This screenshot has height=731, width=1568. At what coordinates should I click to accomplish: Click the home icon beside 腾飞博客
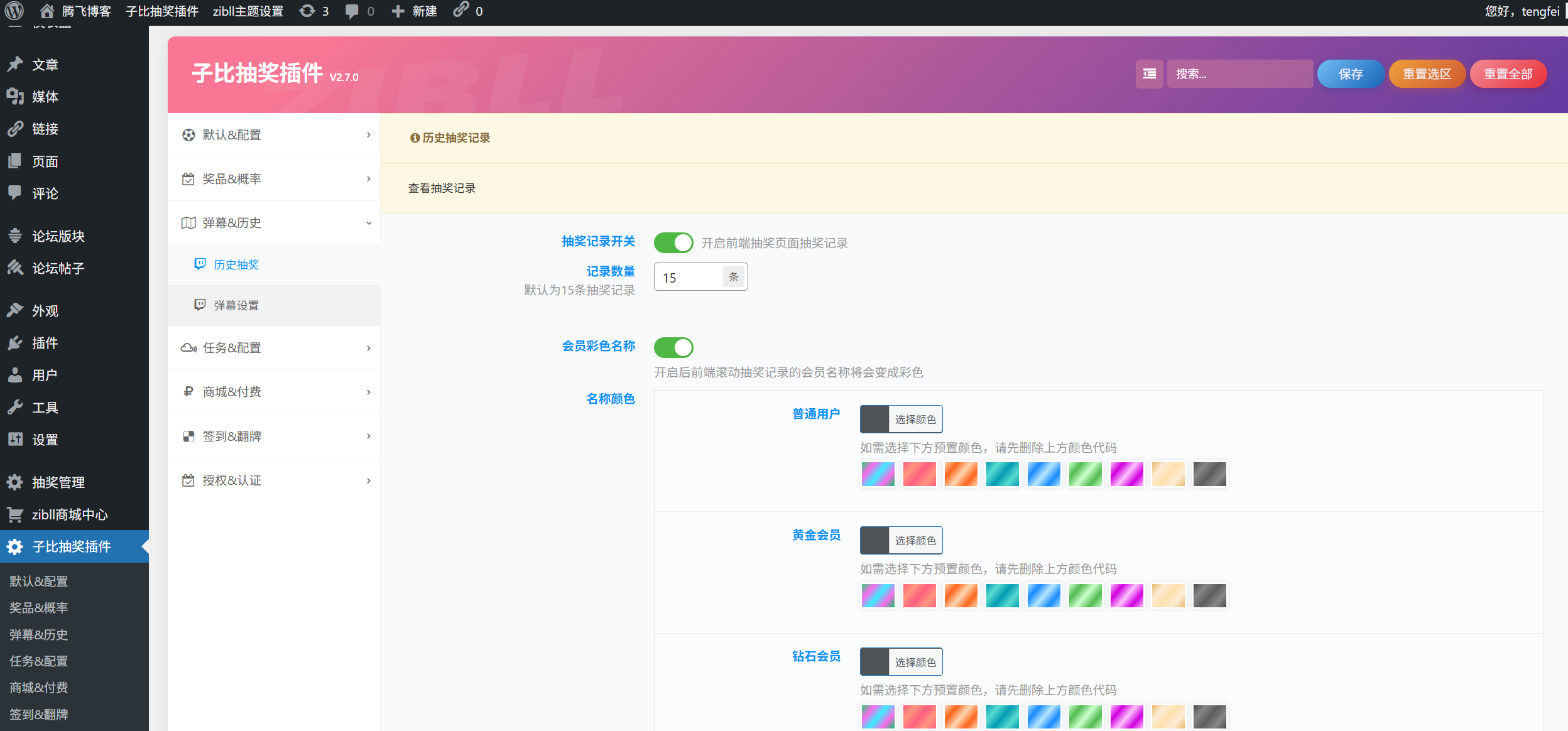[x=46, y=11]
